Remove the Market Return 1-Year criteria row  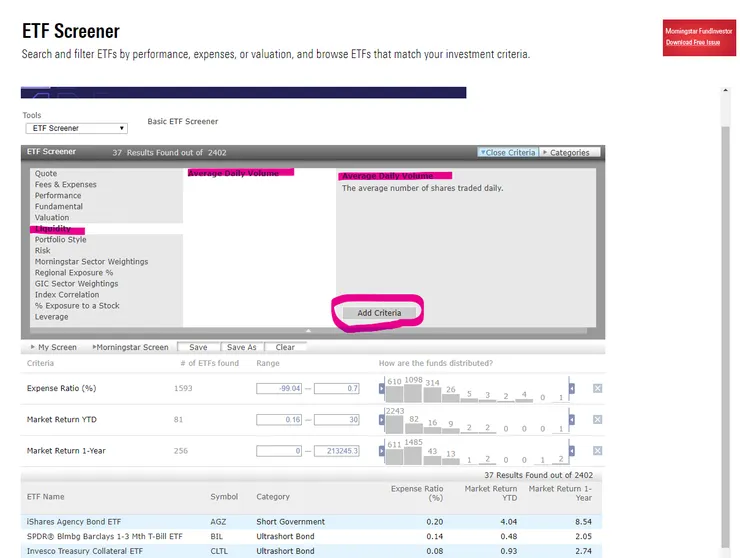coord(597,451)
